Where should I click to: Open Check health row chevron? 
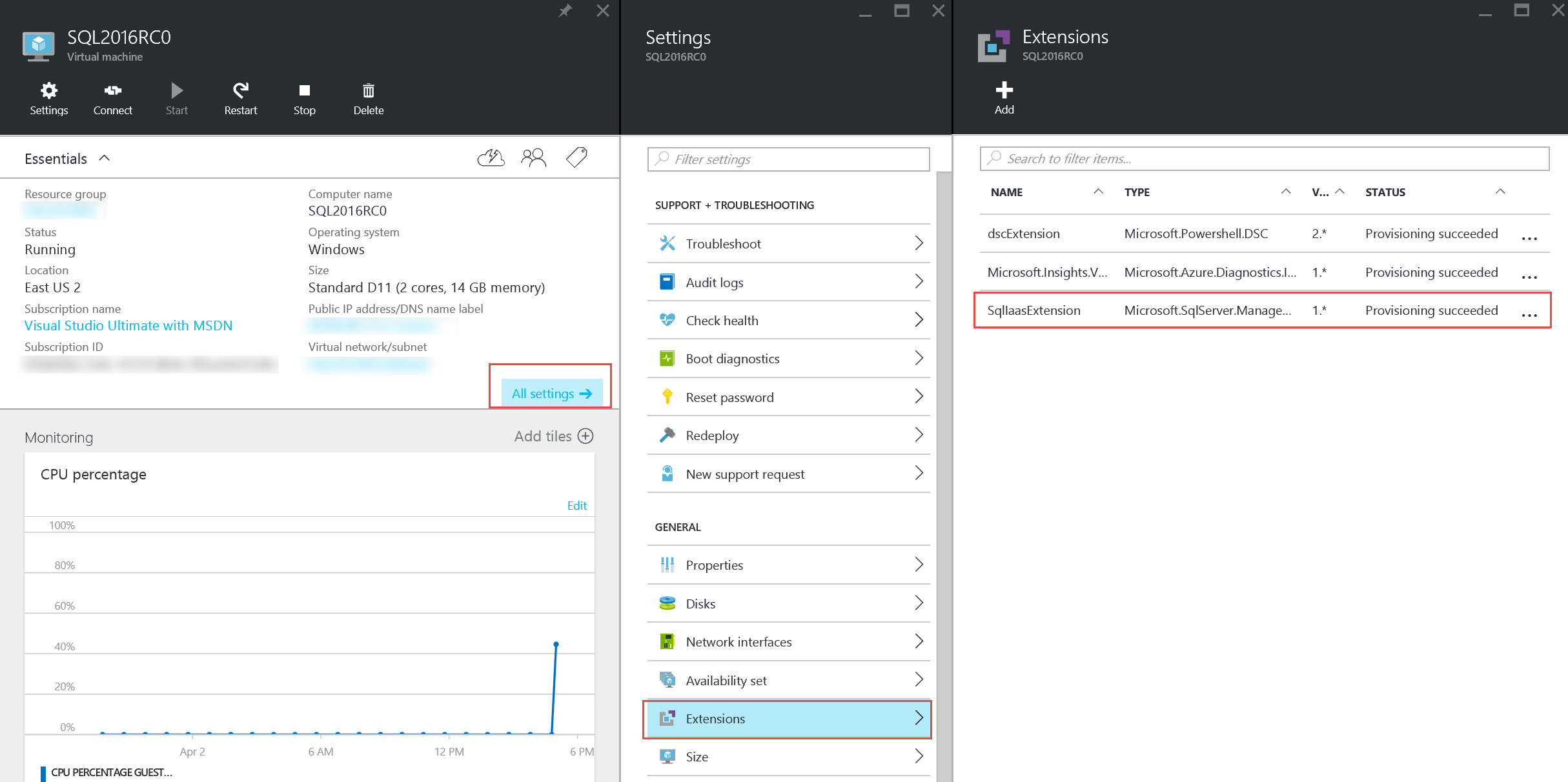[919, 320]
